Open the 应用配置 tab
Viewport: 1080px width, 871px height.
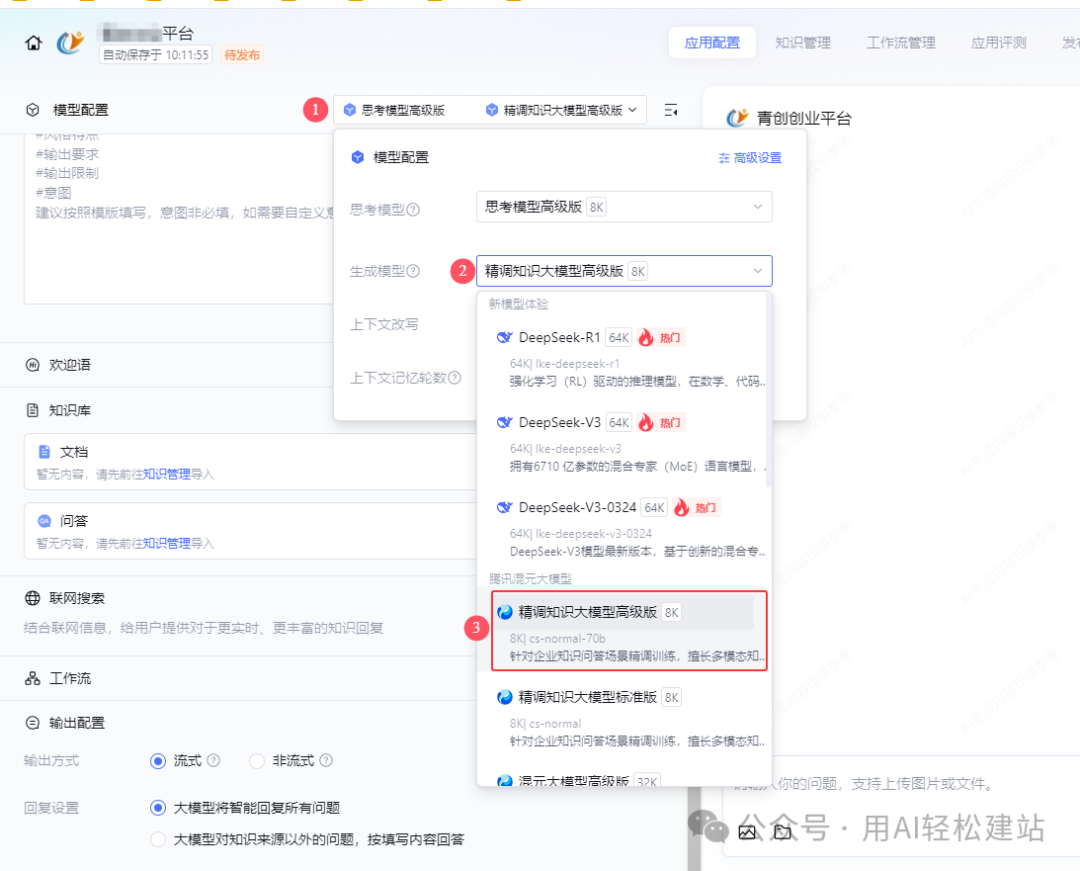tap(712, 43)
